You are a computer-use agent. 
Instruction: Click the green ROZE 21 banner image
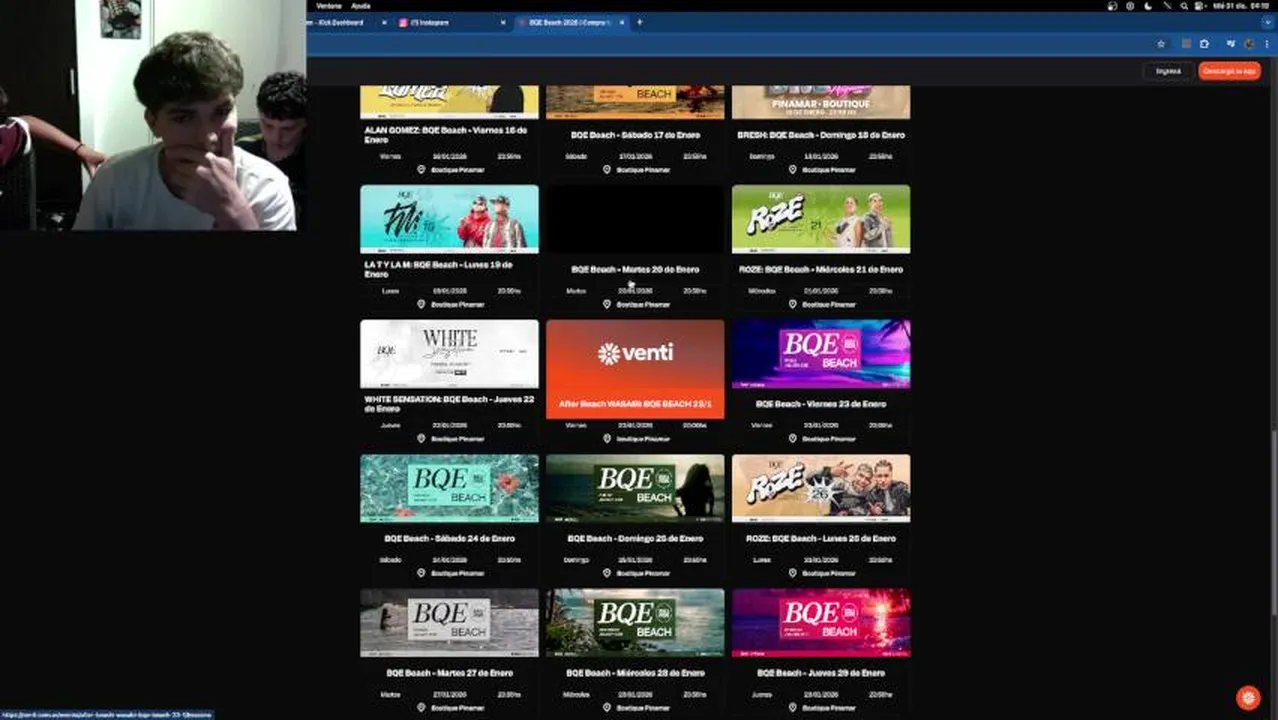pyautogui.click(x=821, y=219)
